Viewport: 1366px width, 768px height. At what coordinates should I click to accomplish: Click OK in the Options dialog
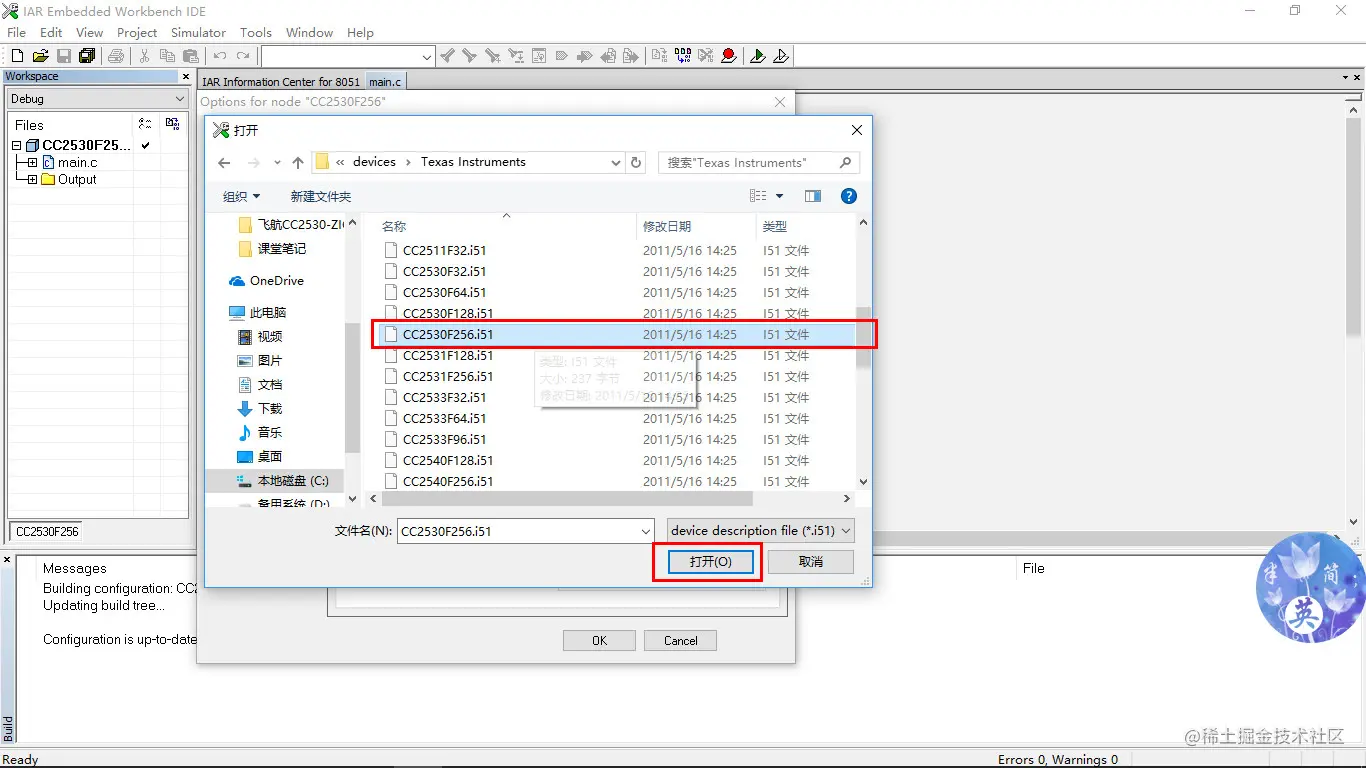tap(599, 640)
